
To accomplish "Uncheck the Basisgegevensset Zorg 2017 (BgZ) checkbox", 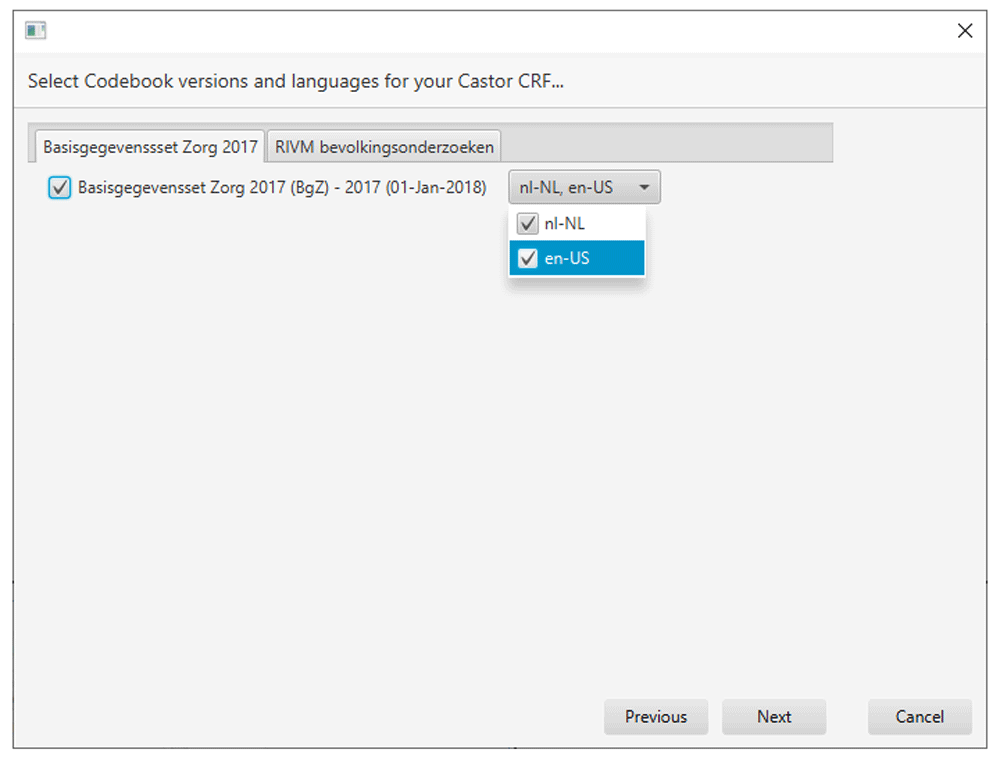I will [x=60, y=187].
